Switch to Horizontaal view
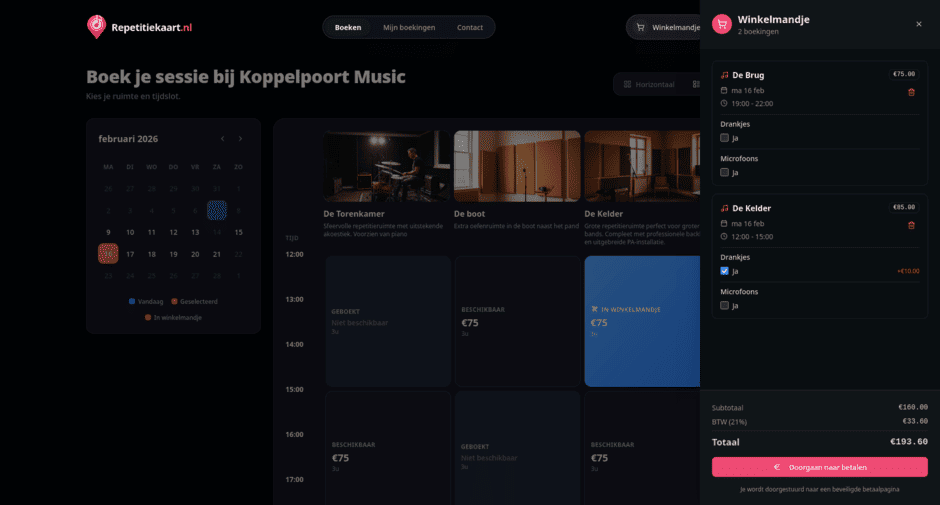 [649, 85]
